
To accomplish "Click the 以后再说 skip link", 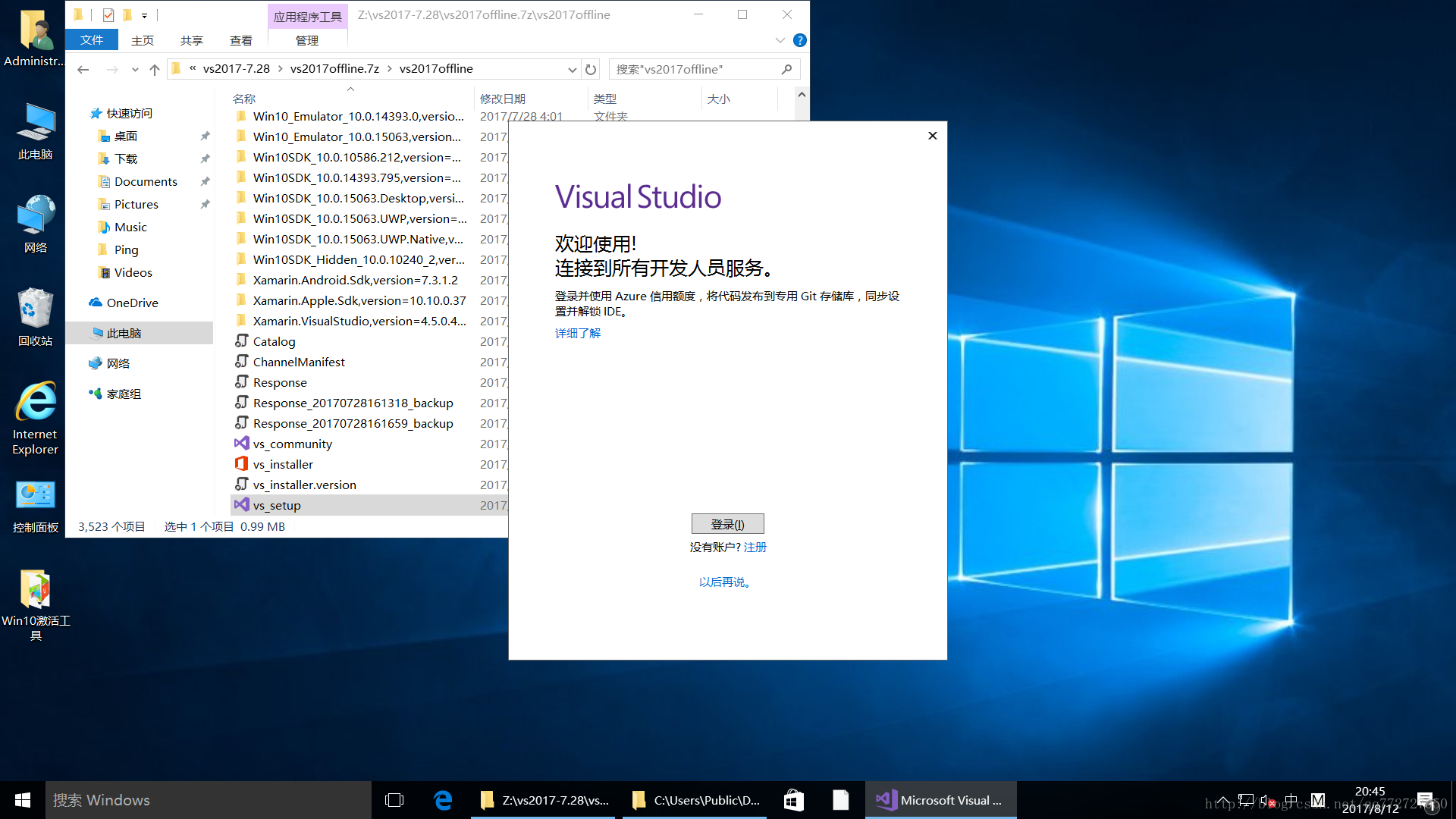I will pyautogui.click(x=725, y=582).
